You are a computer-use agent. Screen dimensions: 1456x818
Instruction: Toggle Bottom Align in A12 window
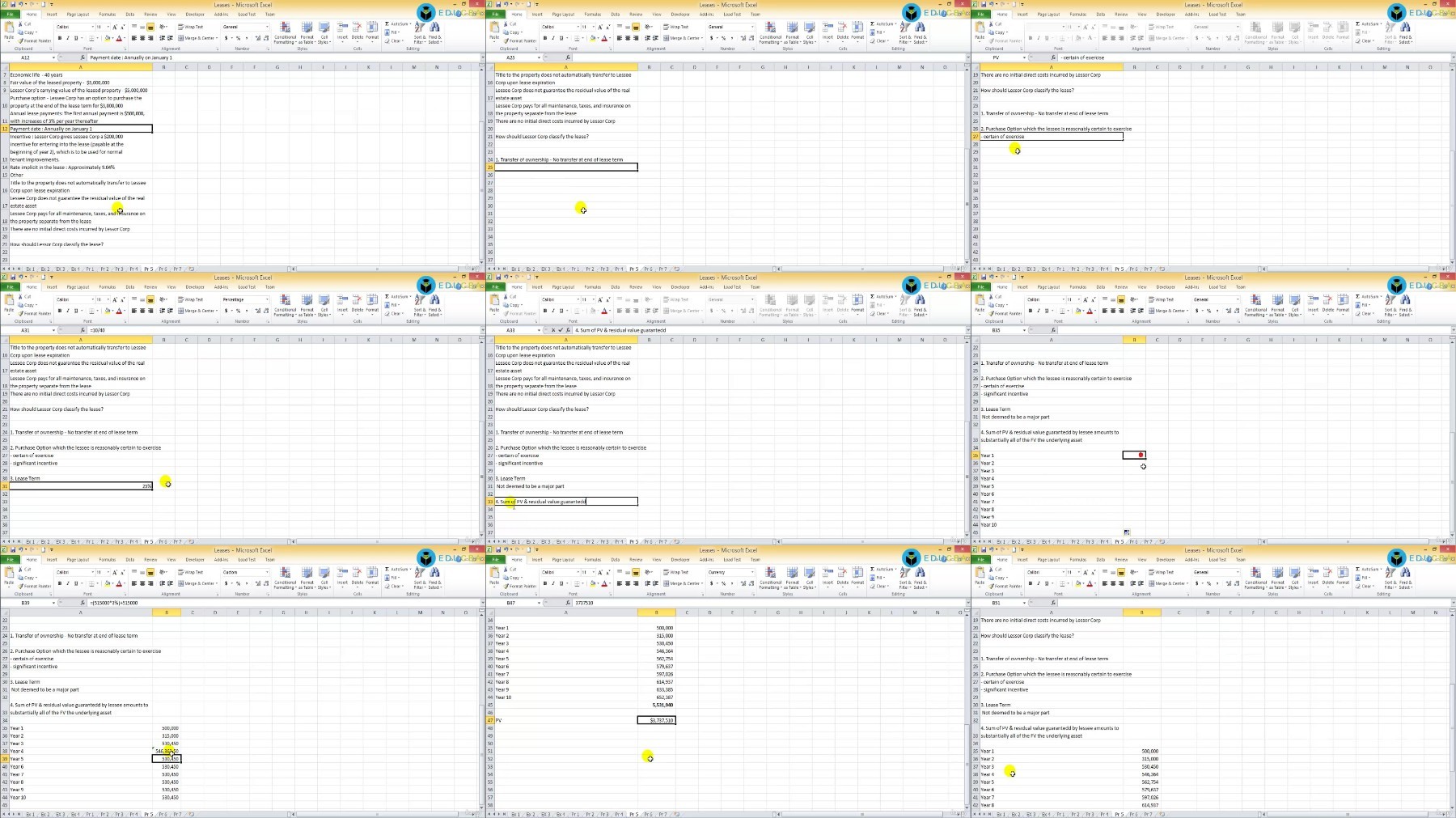tap(150, 27)
